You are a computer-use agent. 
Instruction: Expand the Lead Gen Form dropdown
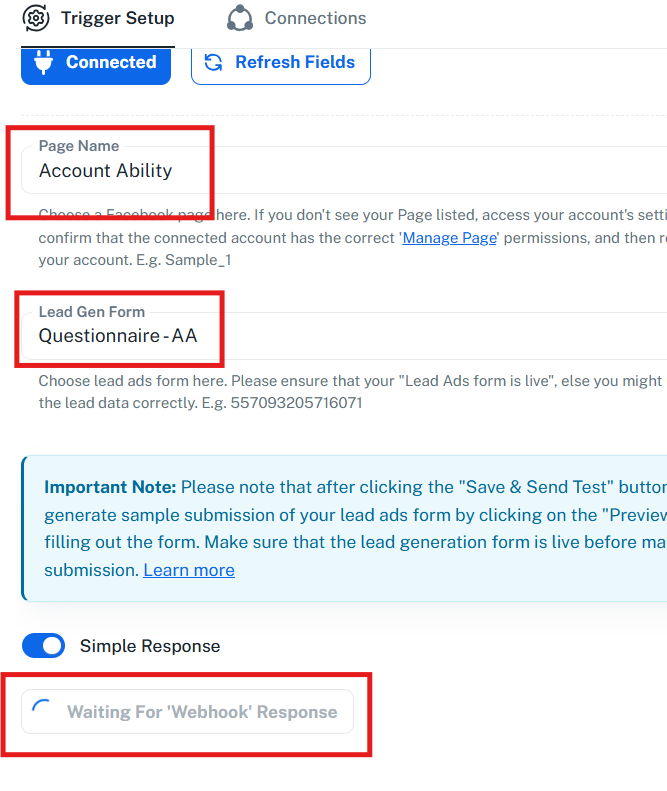coord(400,336)
